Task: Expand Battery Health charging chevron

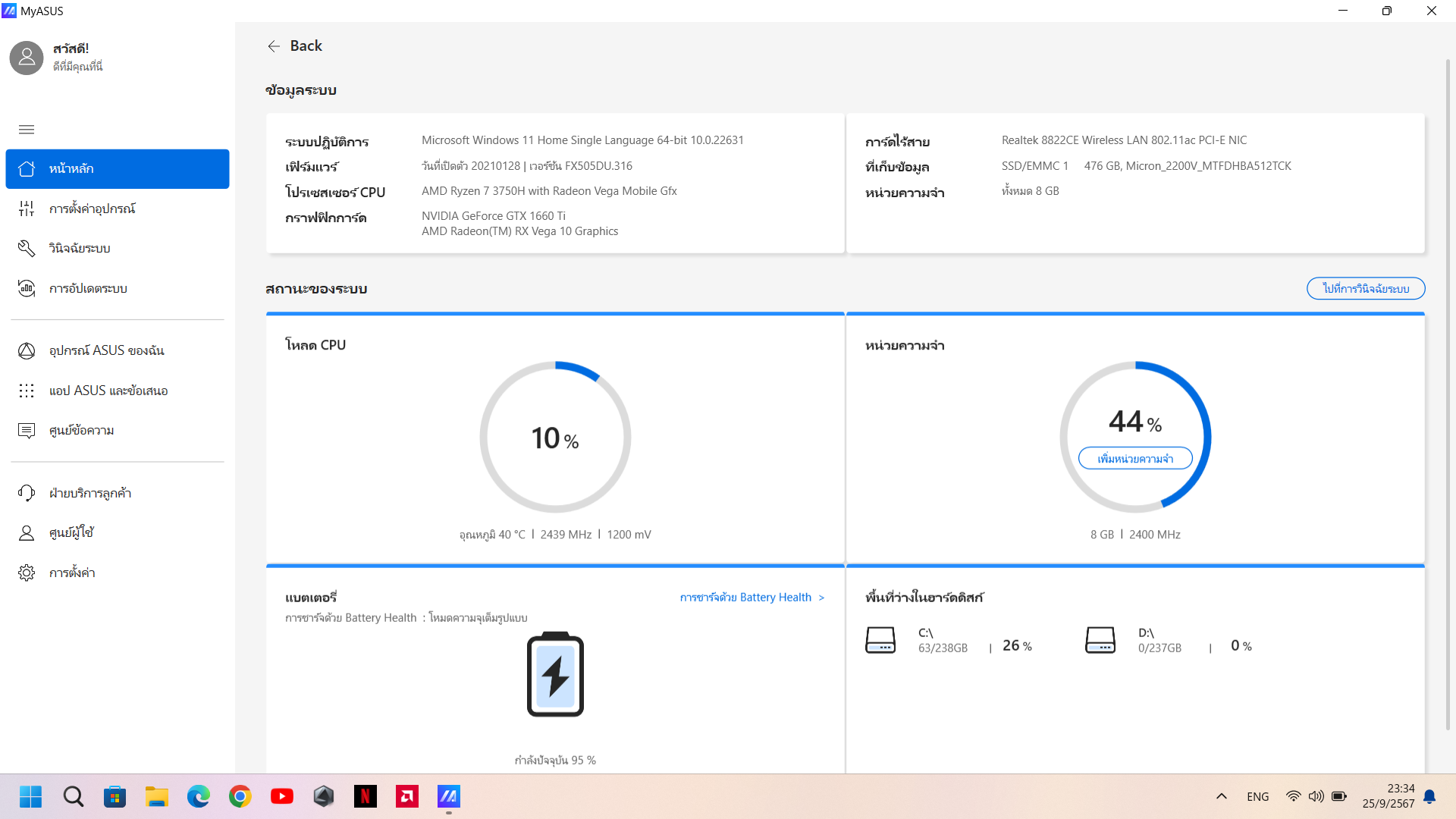Action: pyautogui.click(x=821, y=598)
